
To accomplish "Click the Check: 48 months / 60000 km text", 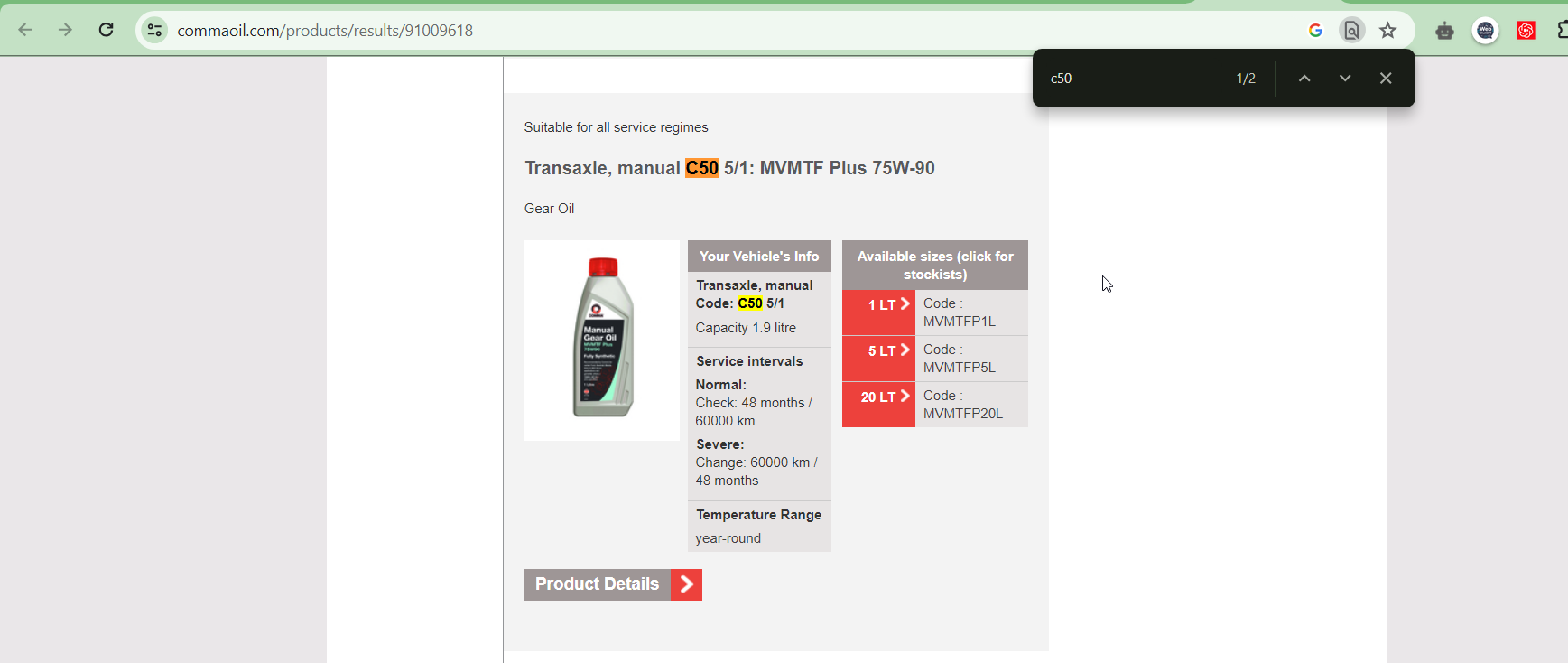I will (754, 412).
